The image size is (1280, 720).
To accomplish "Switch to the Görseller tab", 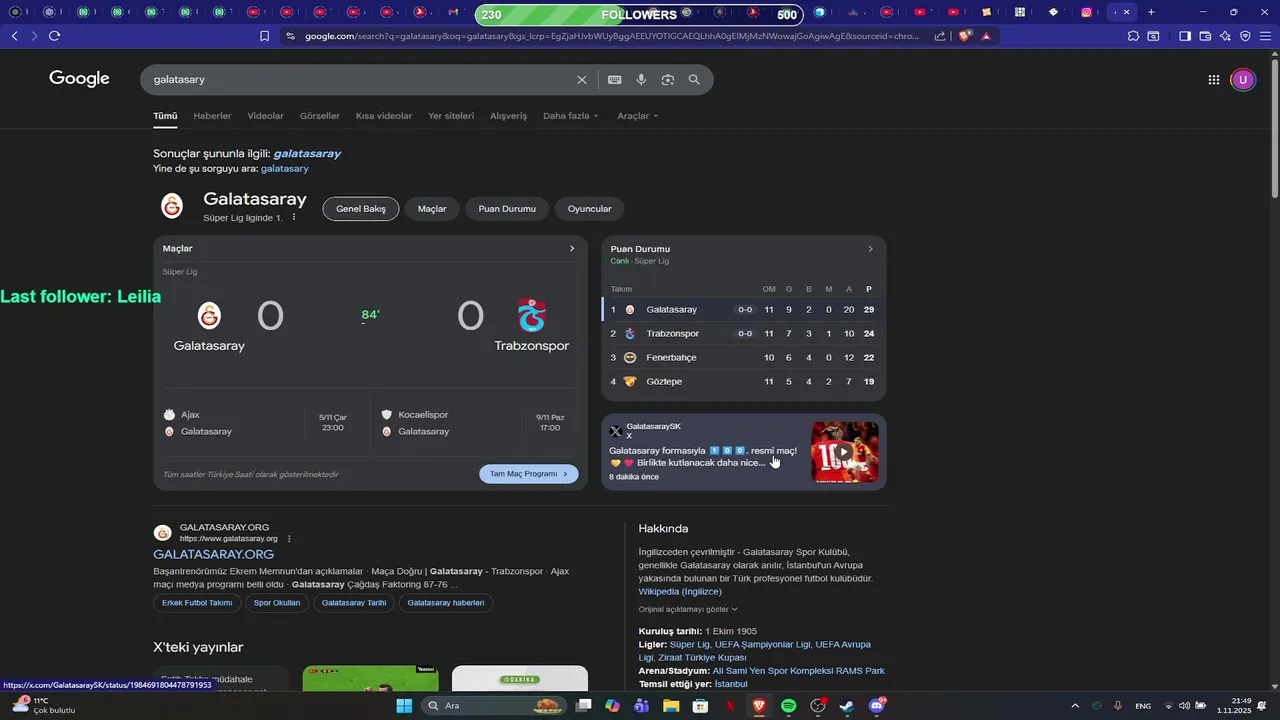I will [x=320, y=116].
